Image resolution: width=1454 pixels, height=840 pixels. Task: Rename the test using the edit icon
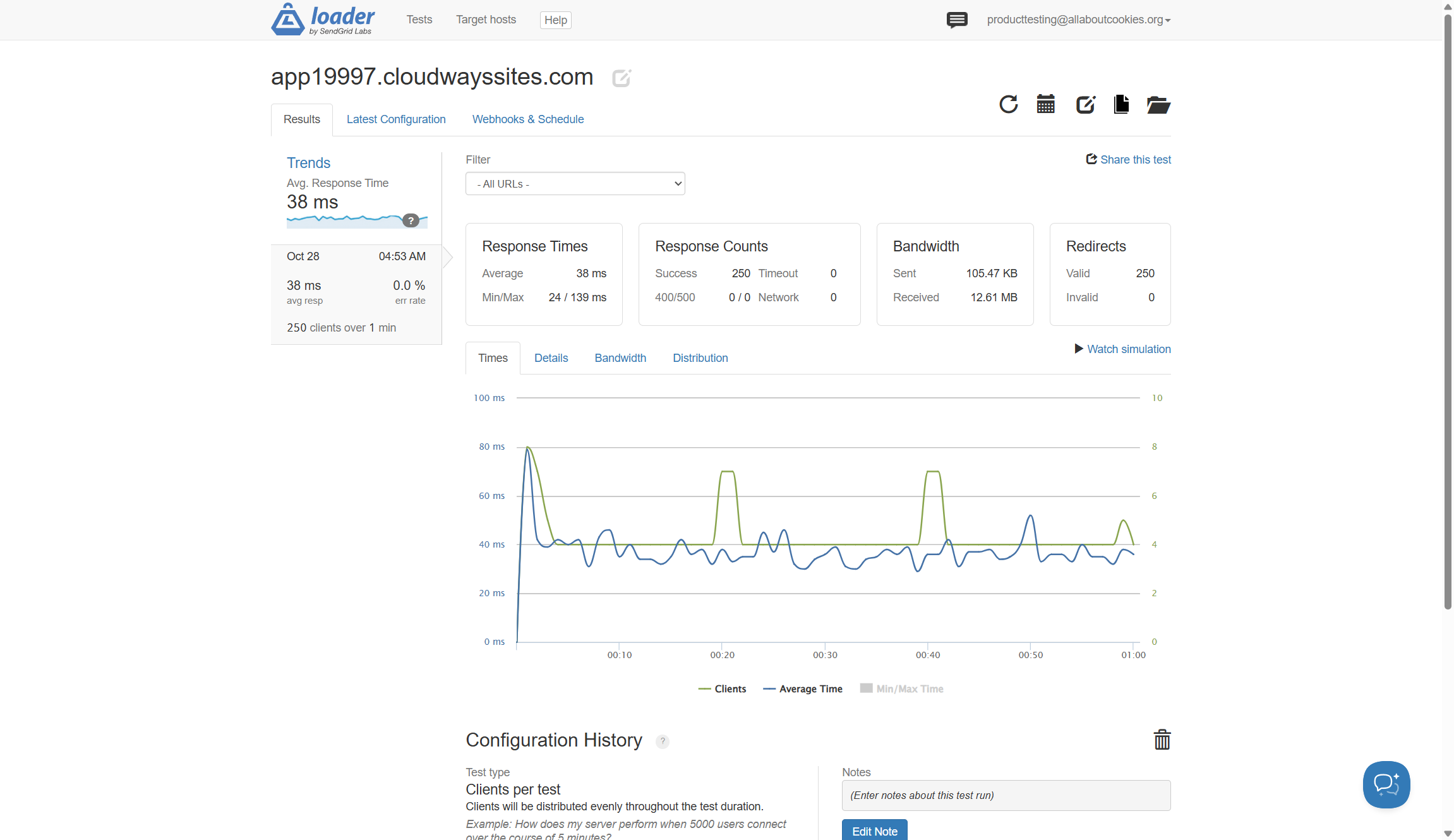click(x=622, y=77)
